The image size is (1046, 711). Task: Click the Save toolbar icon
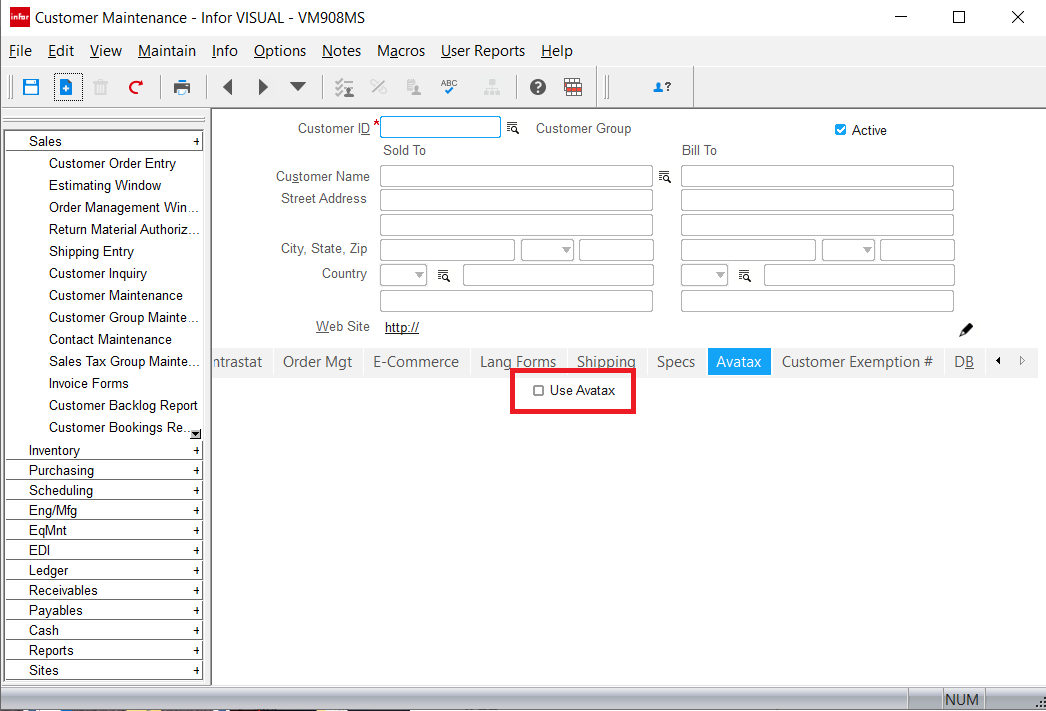31,87
